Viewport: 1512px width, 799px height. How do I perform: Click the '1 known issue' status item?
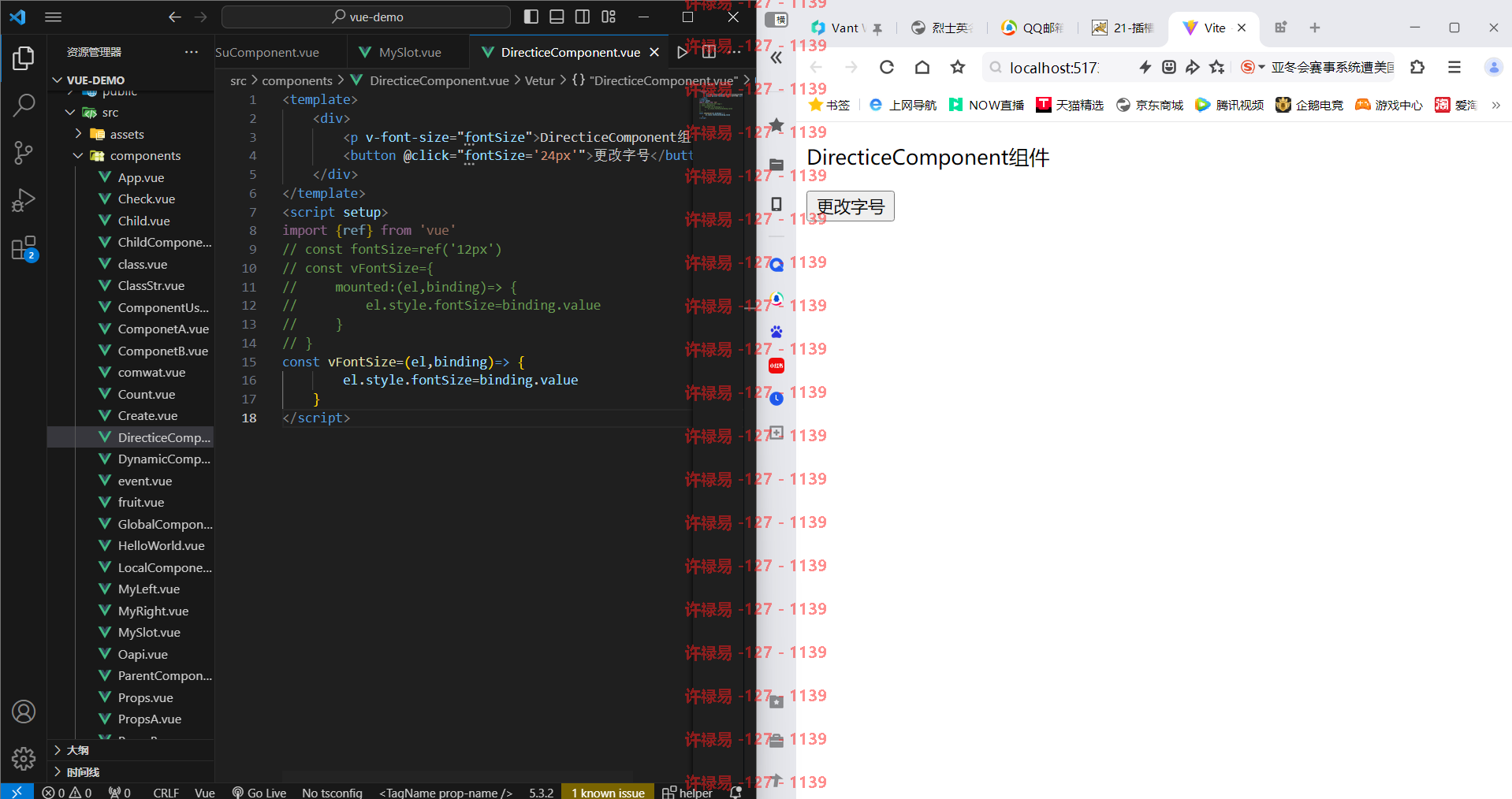608,793
